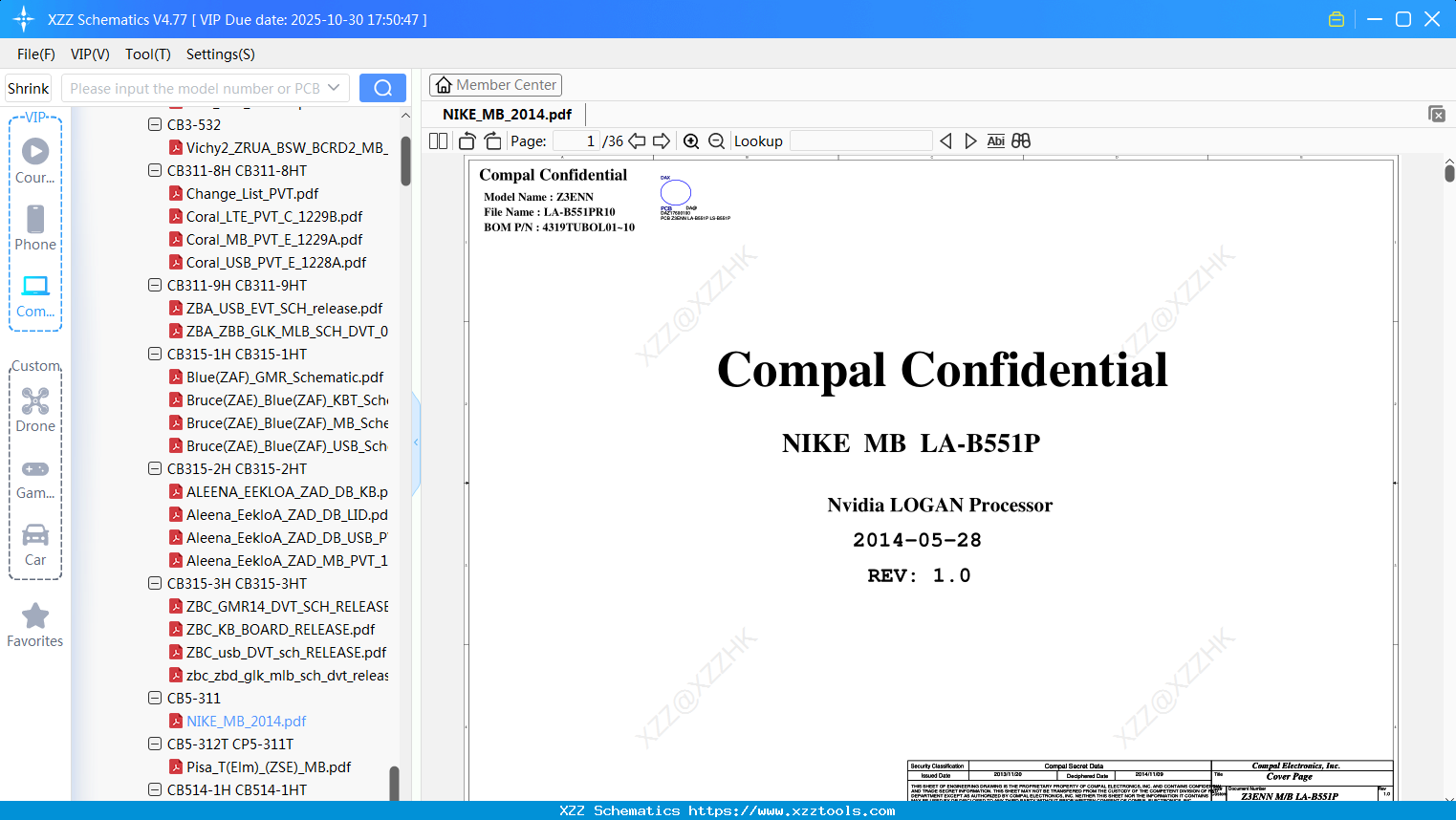Switch to the NIKE_MB_2014.pdf tab
The width and height of the screenshot is (1456, 820).
pos(508,115)
